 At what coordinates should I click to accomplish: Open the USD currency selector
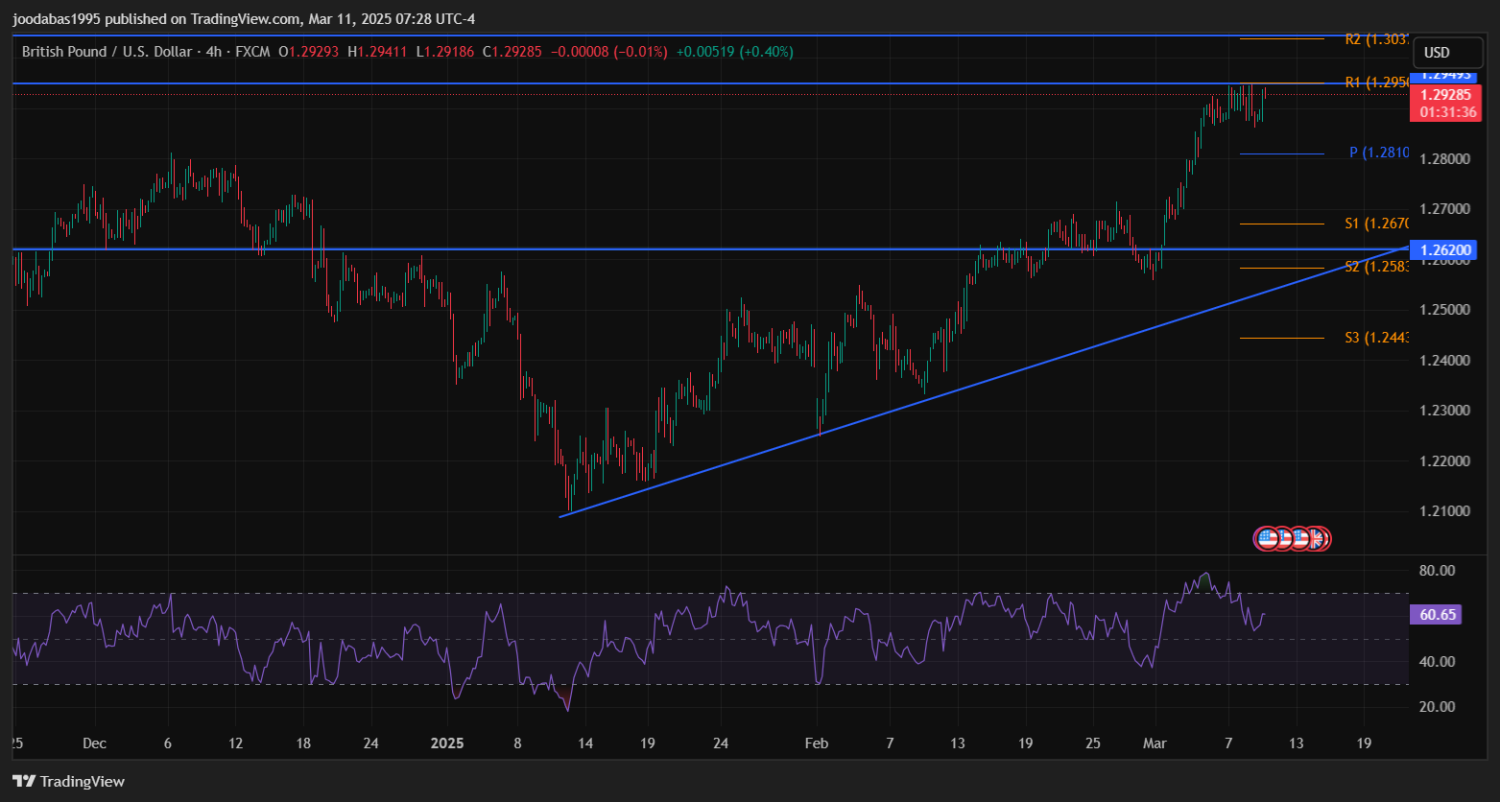pyautogui.click(x=1436, y=52)
